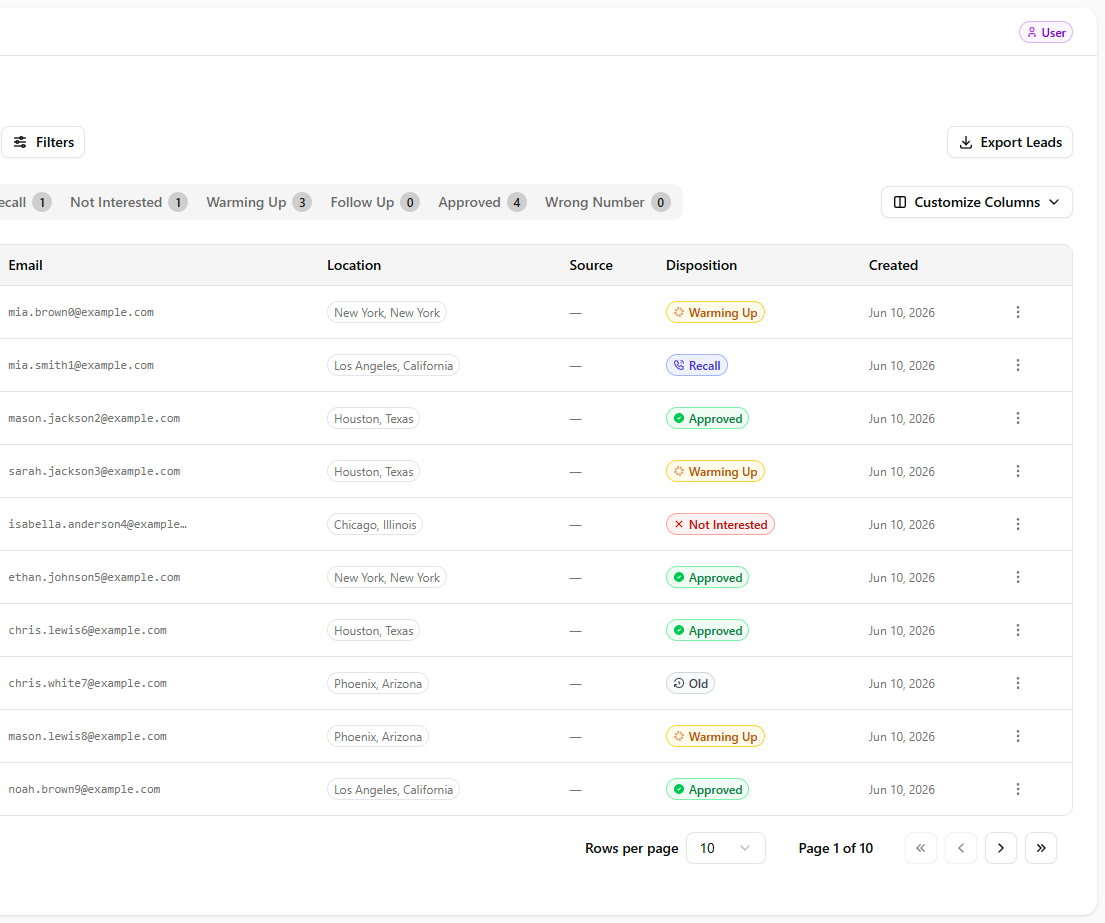Switch to the partially visible Recall tab
The width and height of the screenshot is (1105, 923).
coord(27,202)
